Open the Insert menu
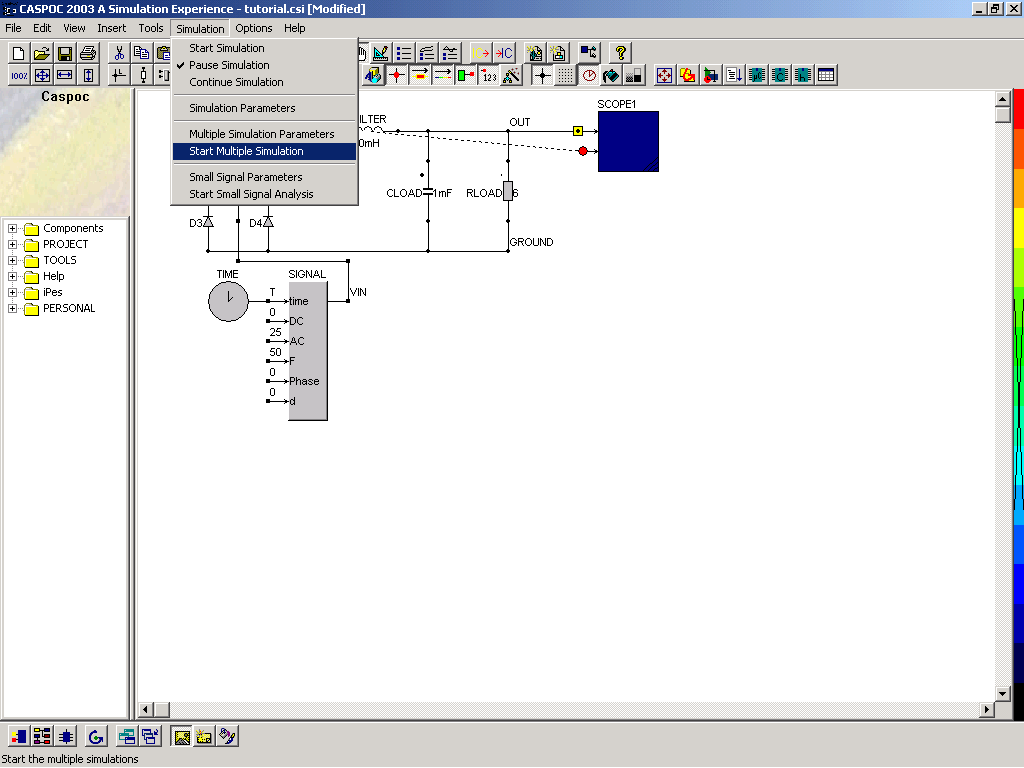 [x=112, y=28]
